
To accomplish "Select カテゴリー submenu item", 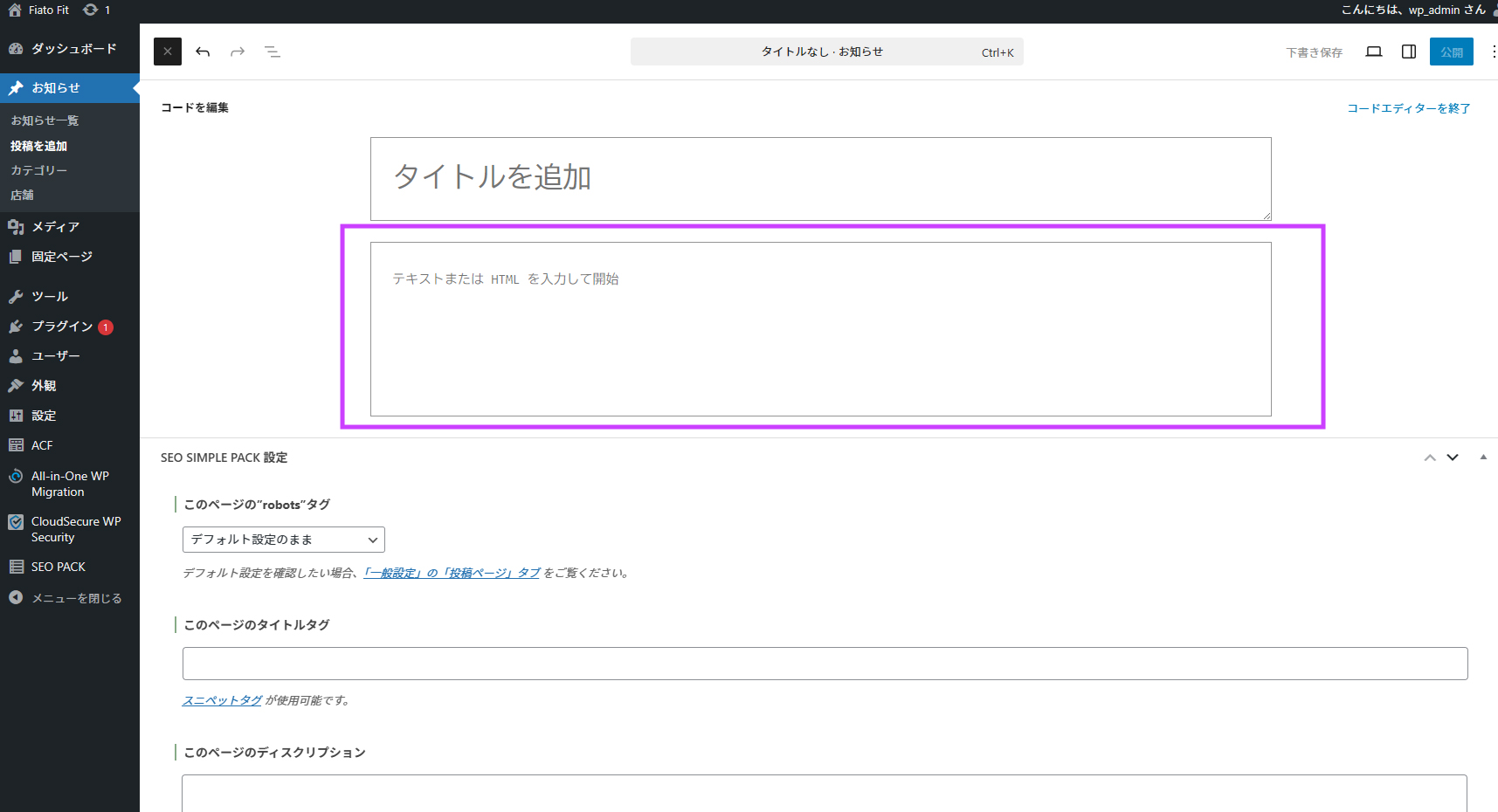I will point(38,170).
